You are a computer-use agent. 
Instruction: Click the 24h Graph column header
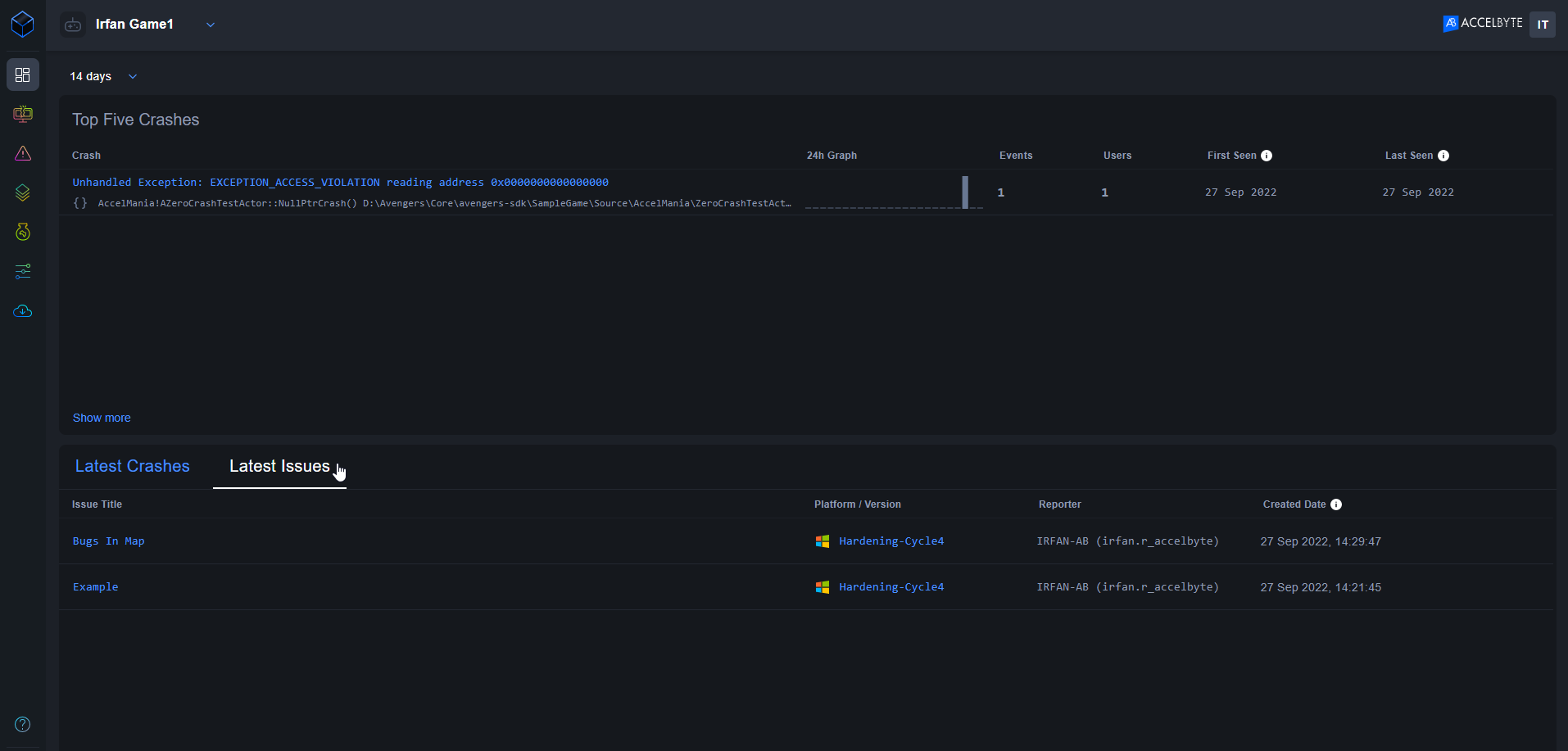tap(832, 156)
